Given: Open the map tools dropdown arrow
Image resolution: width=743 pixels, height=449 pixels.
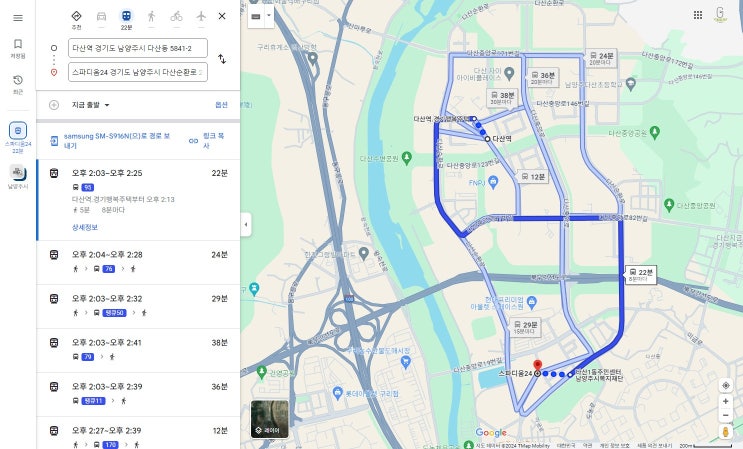Looking at the screenshot, I should click(269, 16).
